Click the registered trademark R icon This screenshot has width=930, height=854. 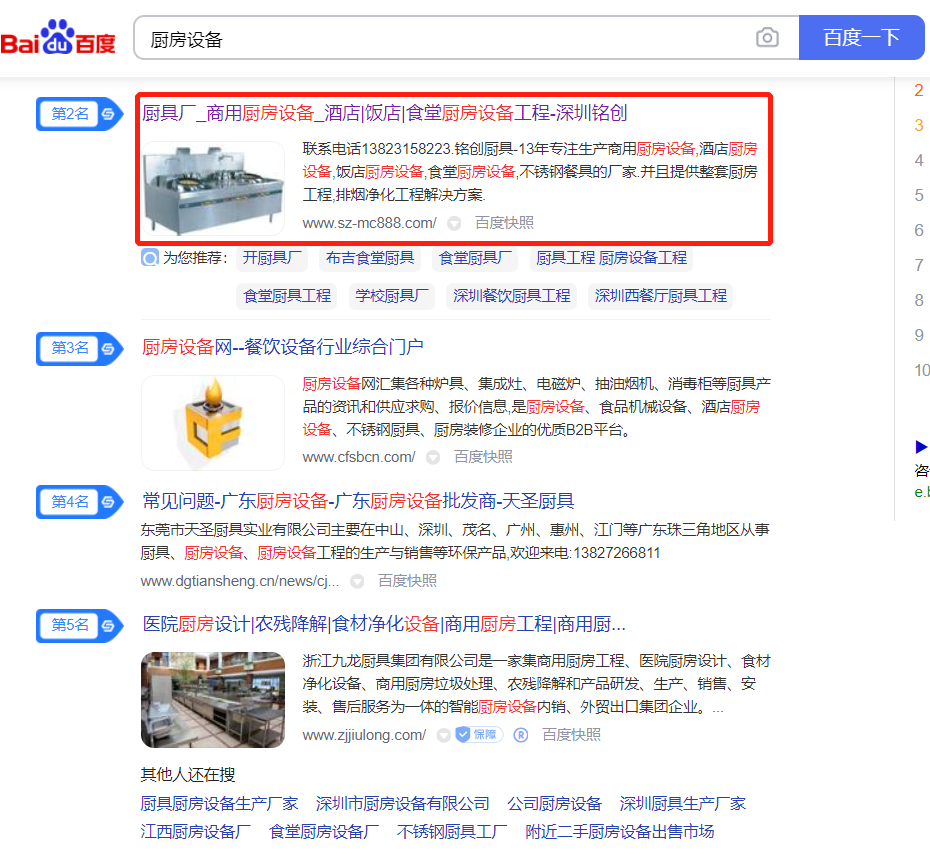[521, 735]
